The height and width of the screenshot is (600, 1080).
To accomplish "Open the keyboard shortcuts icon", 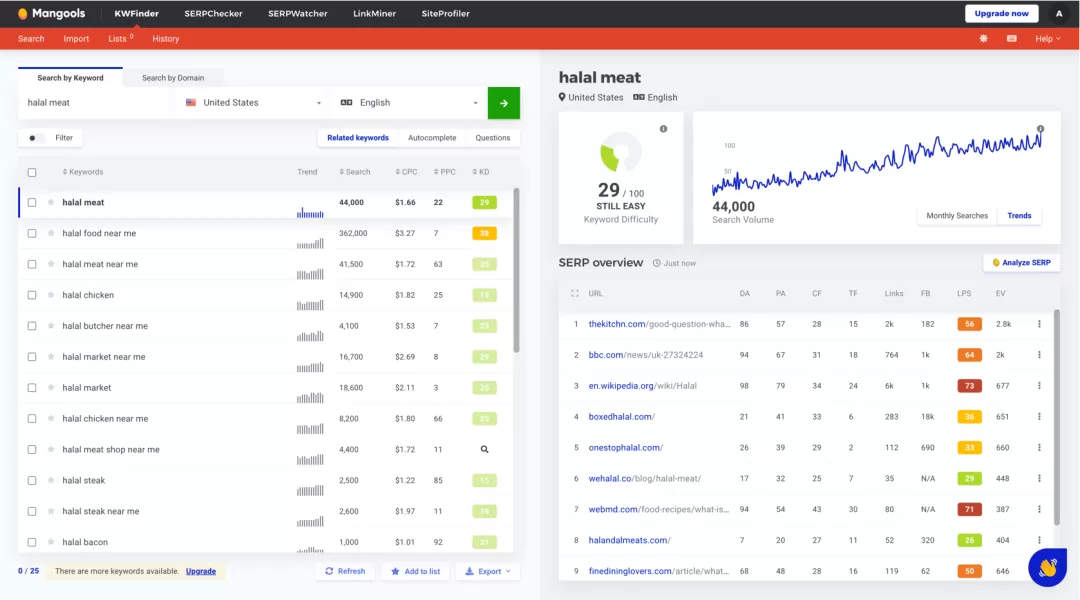I will 1012,39.
